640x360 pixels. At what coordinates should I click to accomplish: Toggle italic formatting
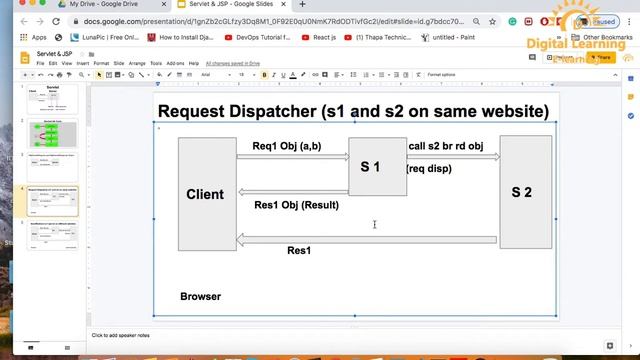[274, 75]
